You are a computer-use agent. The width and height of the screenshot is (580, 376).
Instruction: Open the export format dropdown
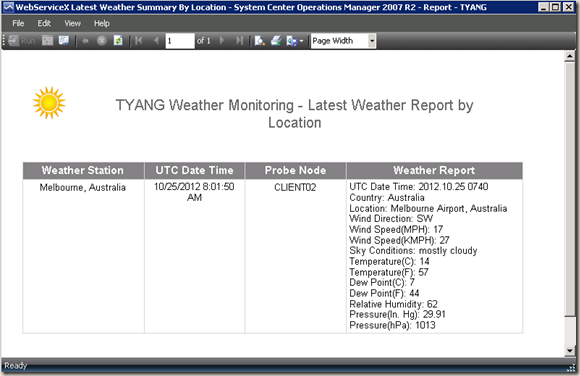295,41
